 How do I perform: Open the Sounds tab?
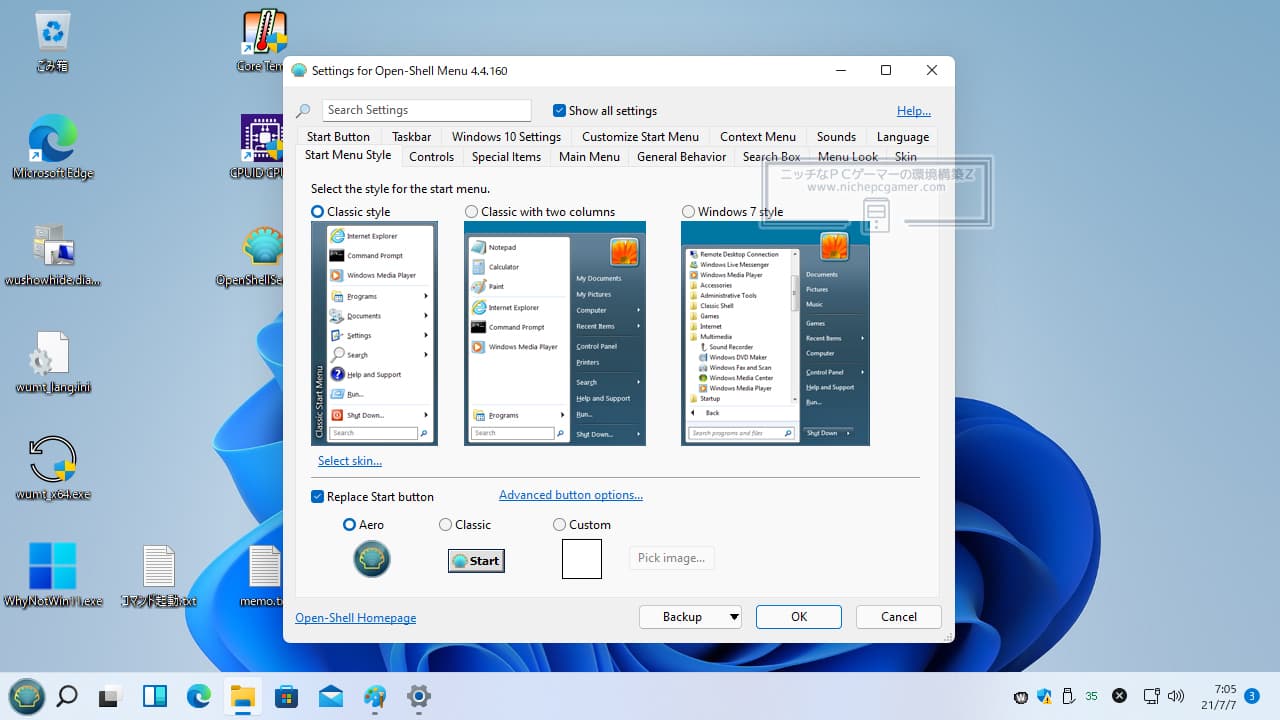[x=836, y=137]
